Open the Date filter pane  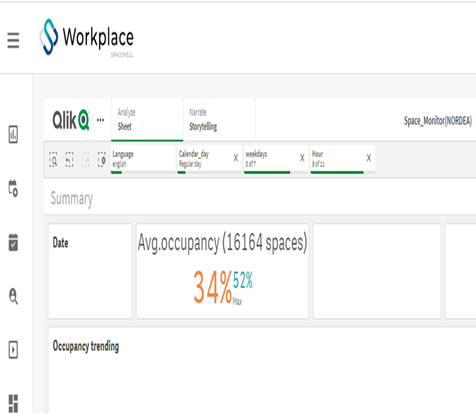90,271
